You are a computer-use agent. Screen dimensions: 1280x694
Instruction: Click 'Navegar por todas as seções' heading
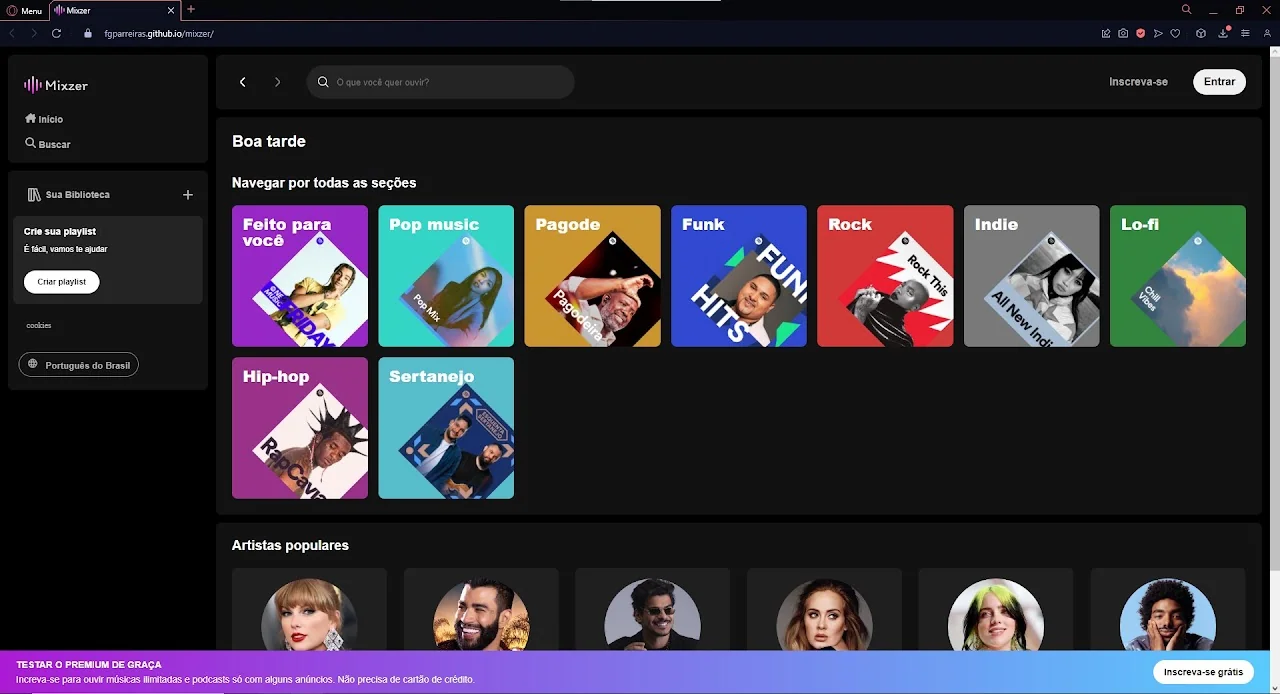click(324, 183)
